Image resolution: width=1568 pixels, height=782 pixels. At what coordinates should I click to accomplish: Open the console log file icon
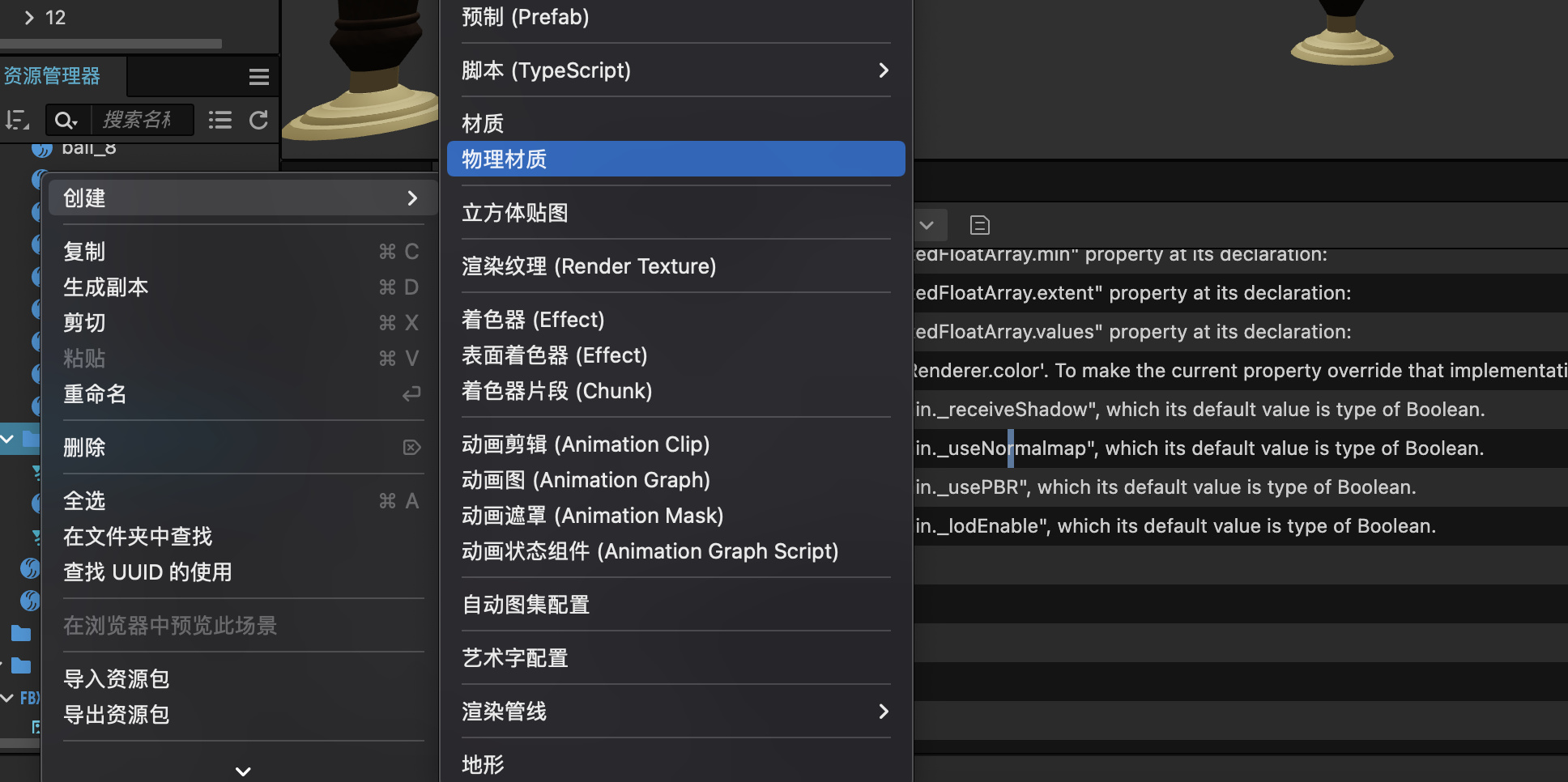tap(979, 225)
